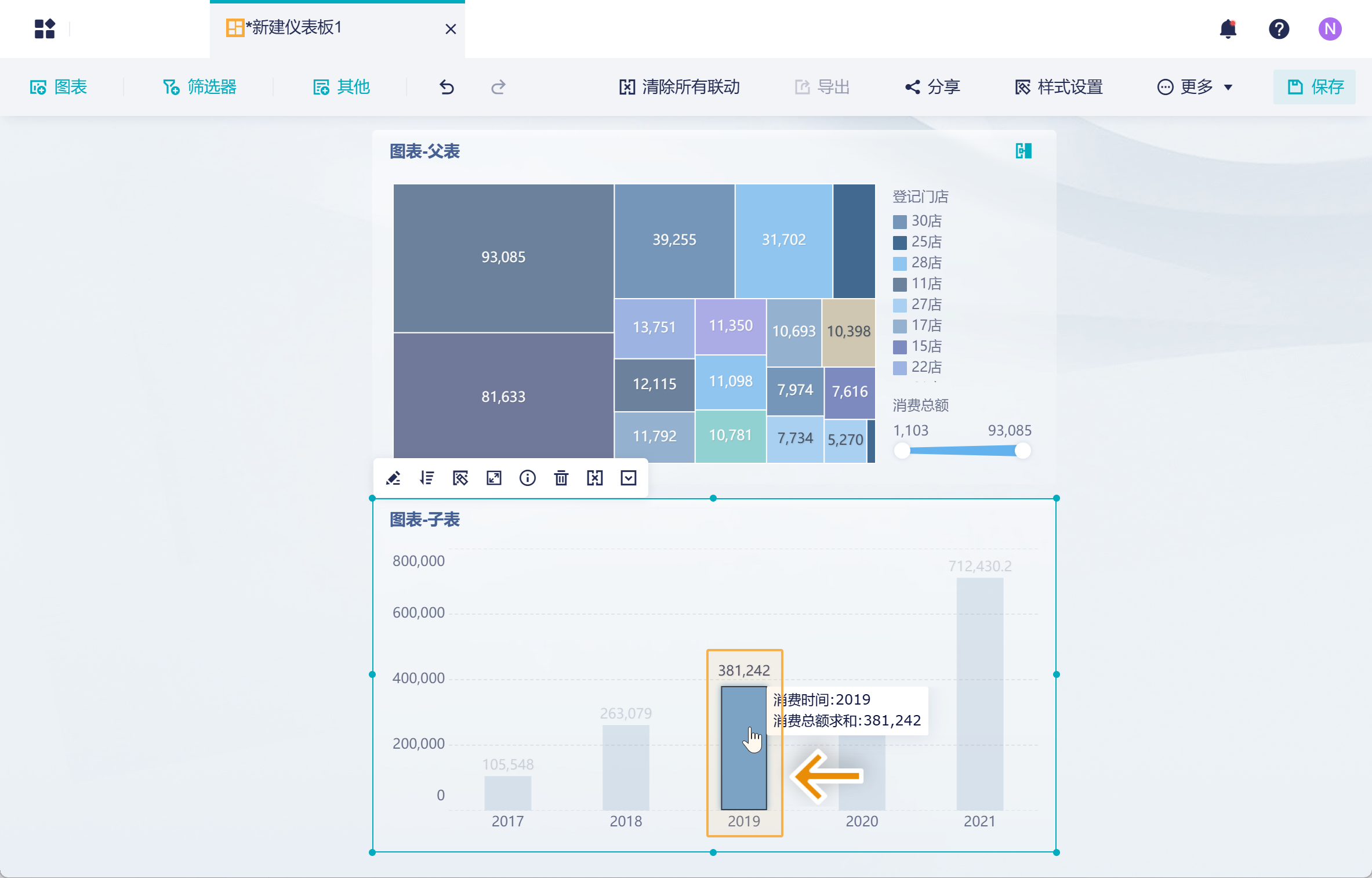The image size is (1372, 878).
Task: Close the 新建仪表板1 tab
Action: pos(451,29)
